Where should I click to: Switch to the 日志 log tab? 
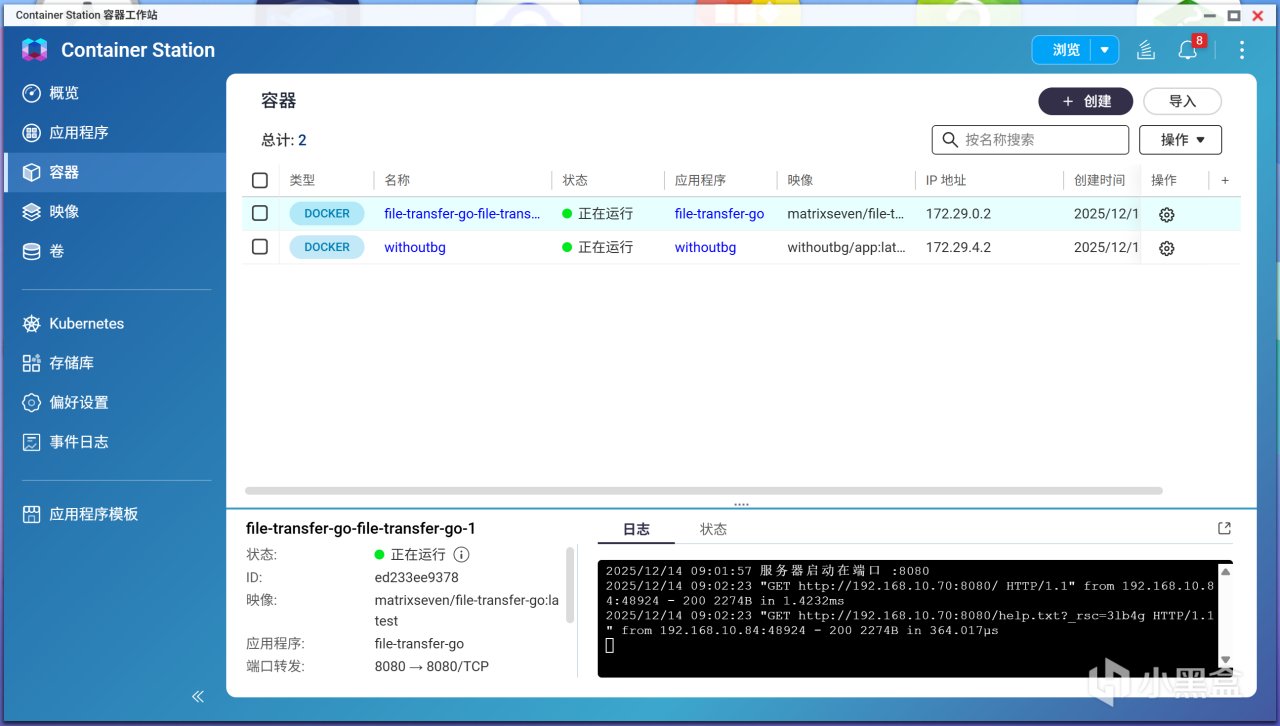pyautogui.click(x=636, y=529)
